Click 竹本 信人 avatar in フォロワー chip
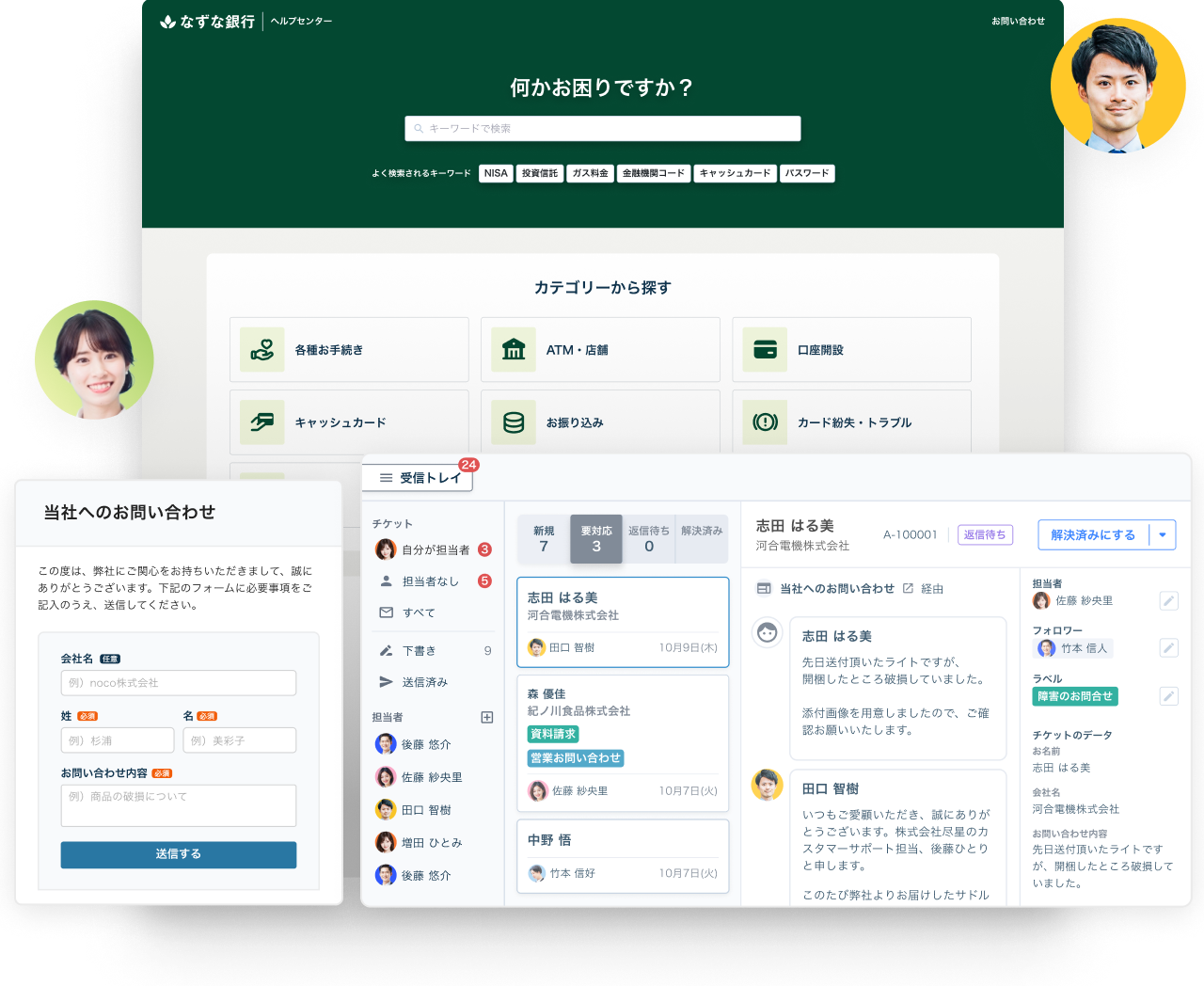Image resolution: width=1204 pixels, height=986 pixels. pos(1046,648)
